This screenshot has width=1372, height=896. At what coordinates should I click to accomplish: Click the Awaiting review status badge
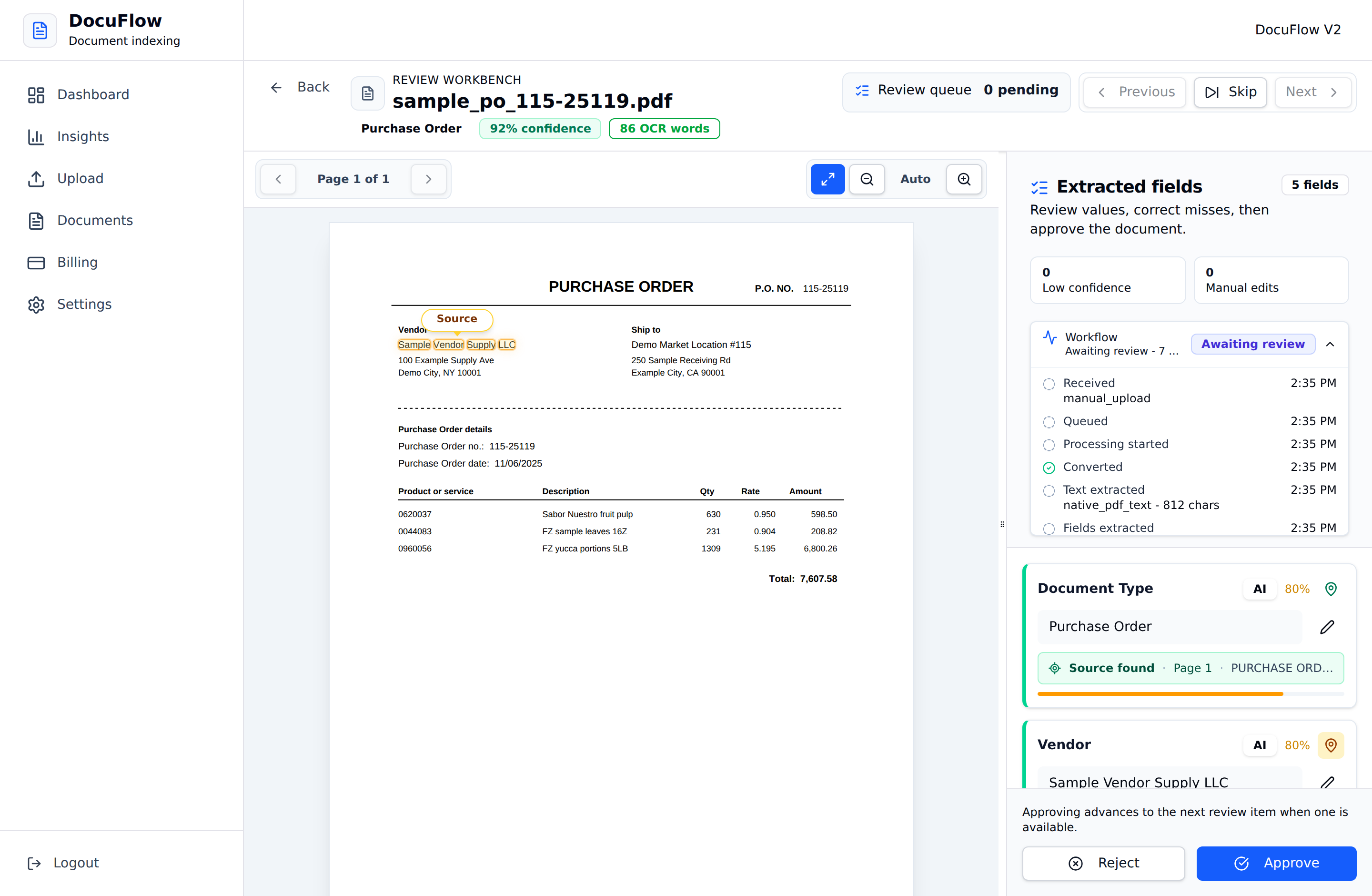pos(1253,344)
